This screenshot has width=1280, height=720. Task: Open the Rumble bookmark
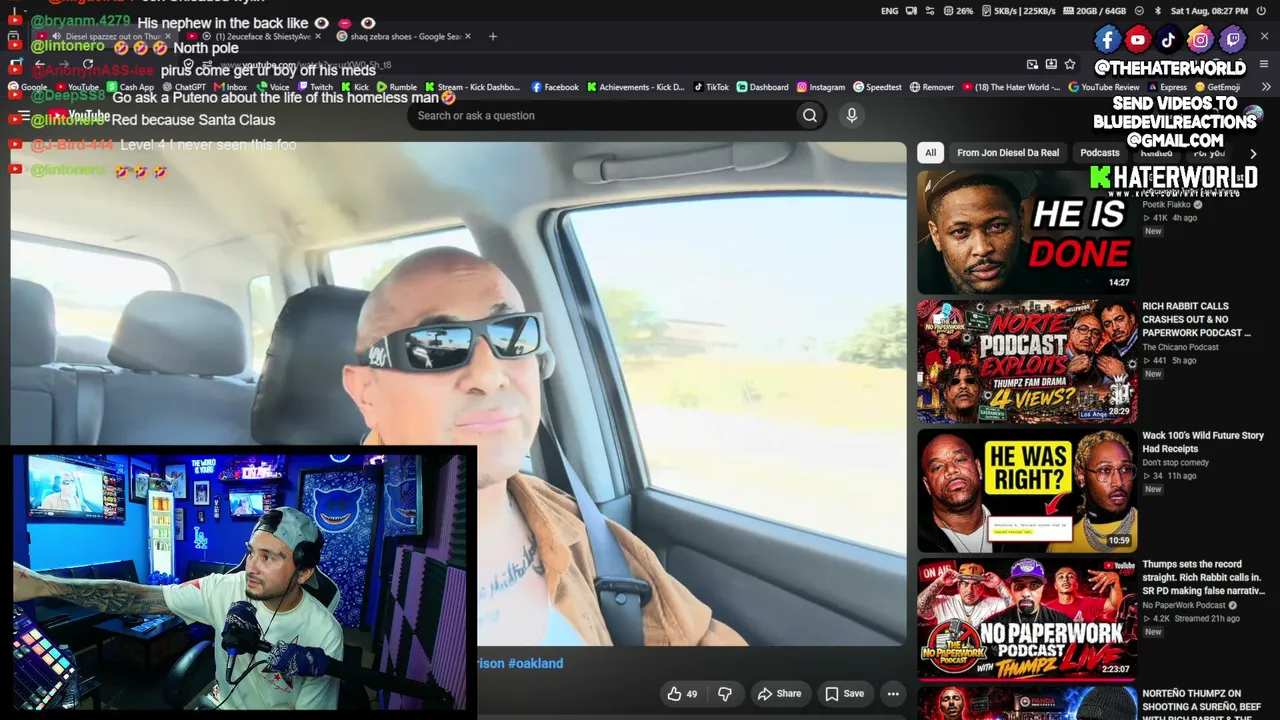(396, 87)
